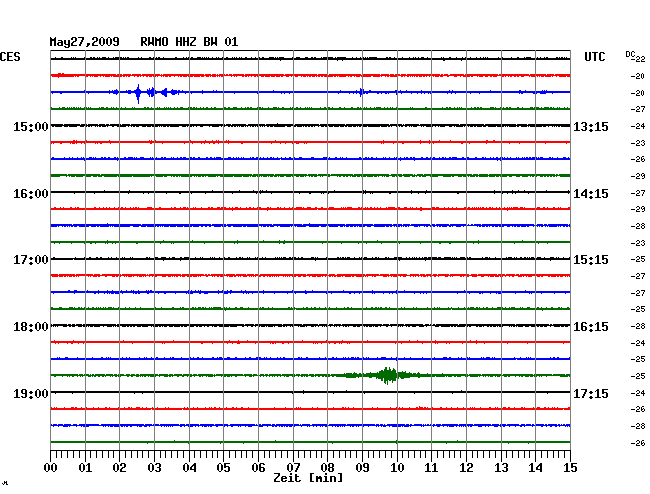
Task: Click the DC column header at top right
Action: click(x=630, y=54)
